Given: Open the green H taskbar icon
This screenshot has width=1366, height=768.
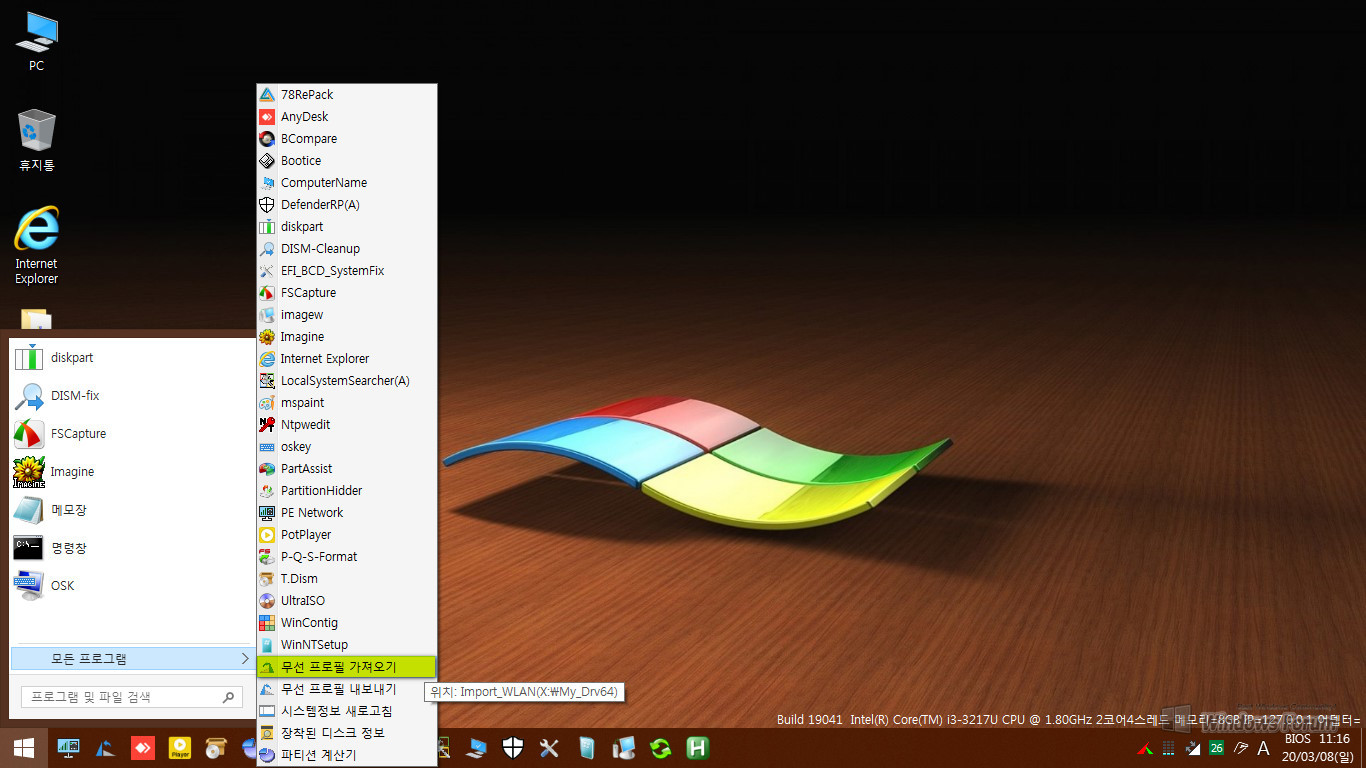Looking at the screenshot, I should point(697,748).
